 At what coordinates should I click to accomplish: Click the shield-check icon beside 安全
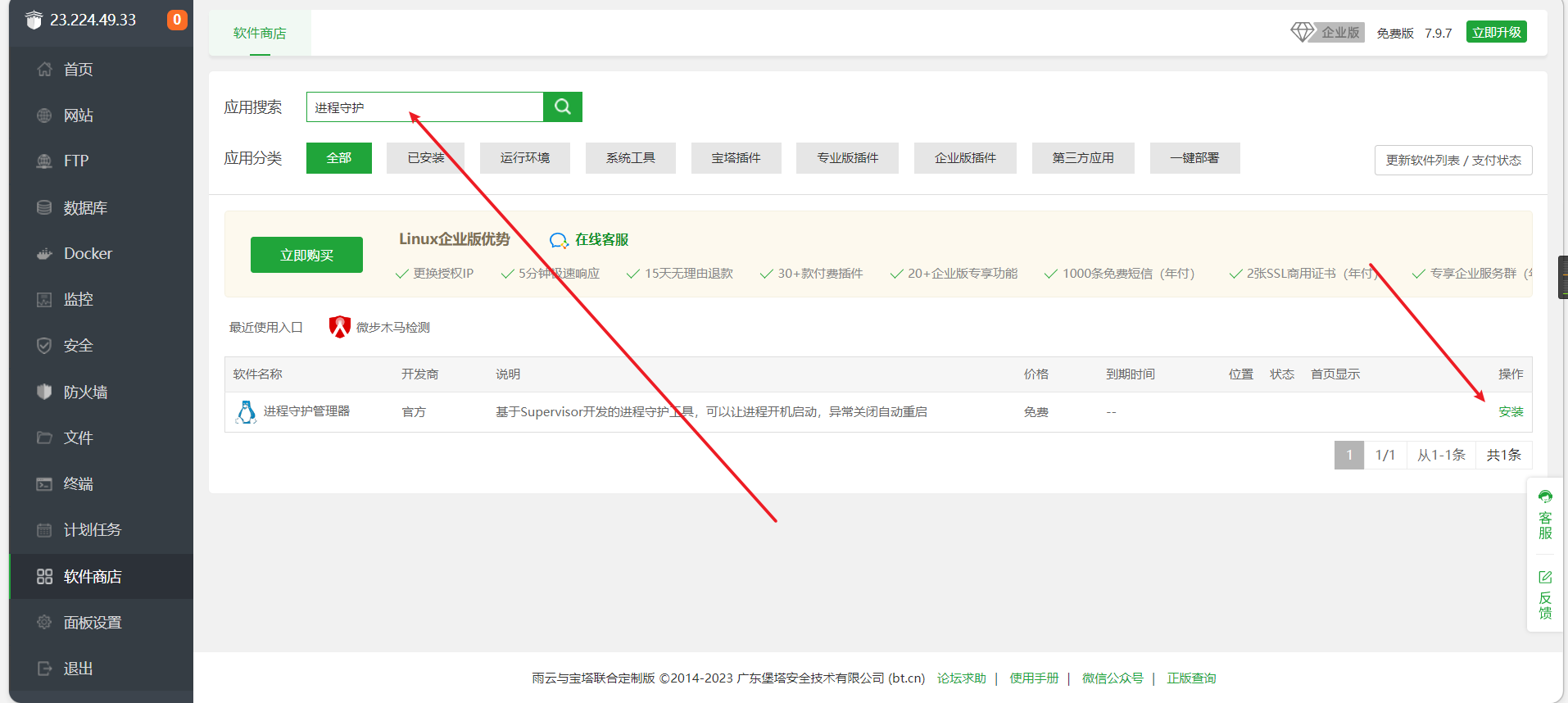[44, 346]
